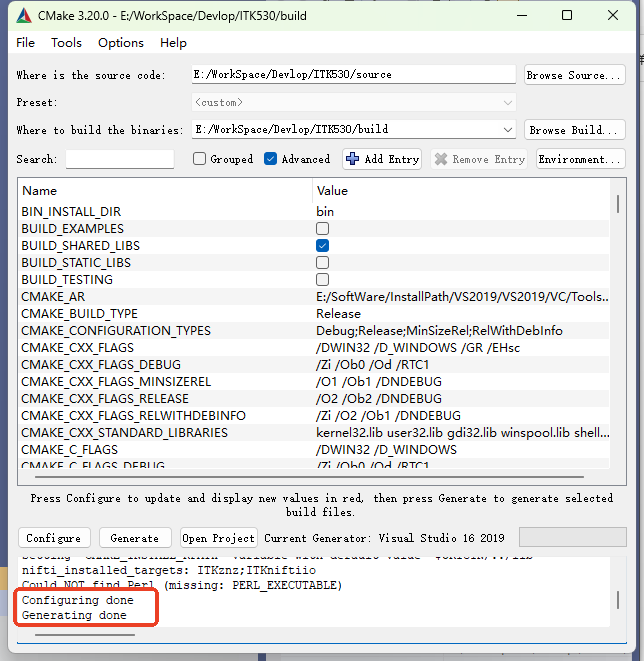644x661 pixels.
Task: Click the '/DWIN32 /D_WINDOWS /GR /EHsc' value
Action: (418, 348)
